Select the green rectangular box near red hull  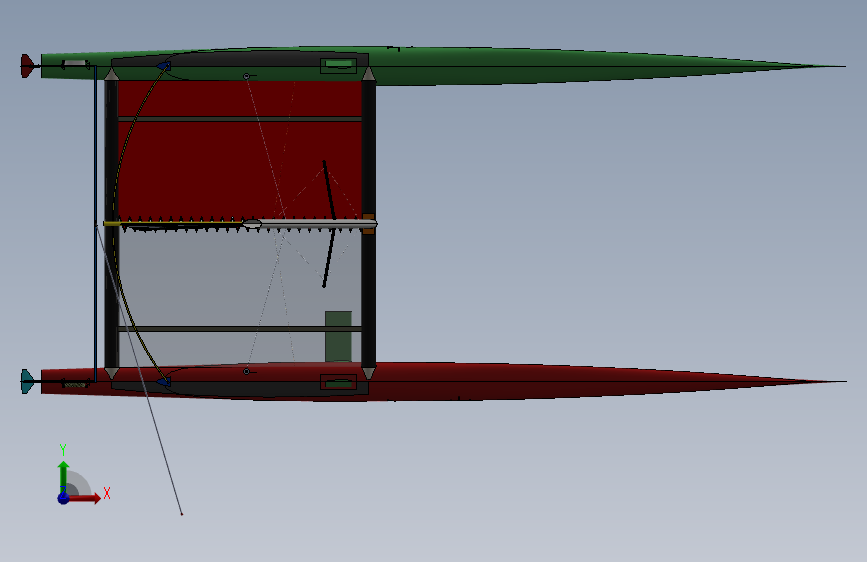pos(338,336)
